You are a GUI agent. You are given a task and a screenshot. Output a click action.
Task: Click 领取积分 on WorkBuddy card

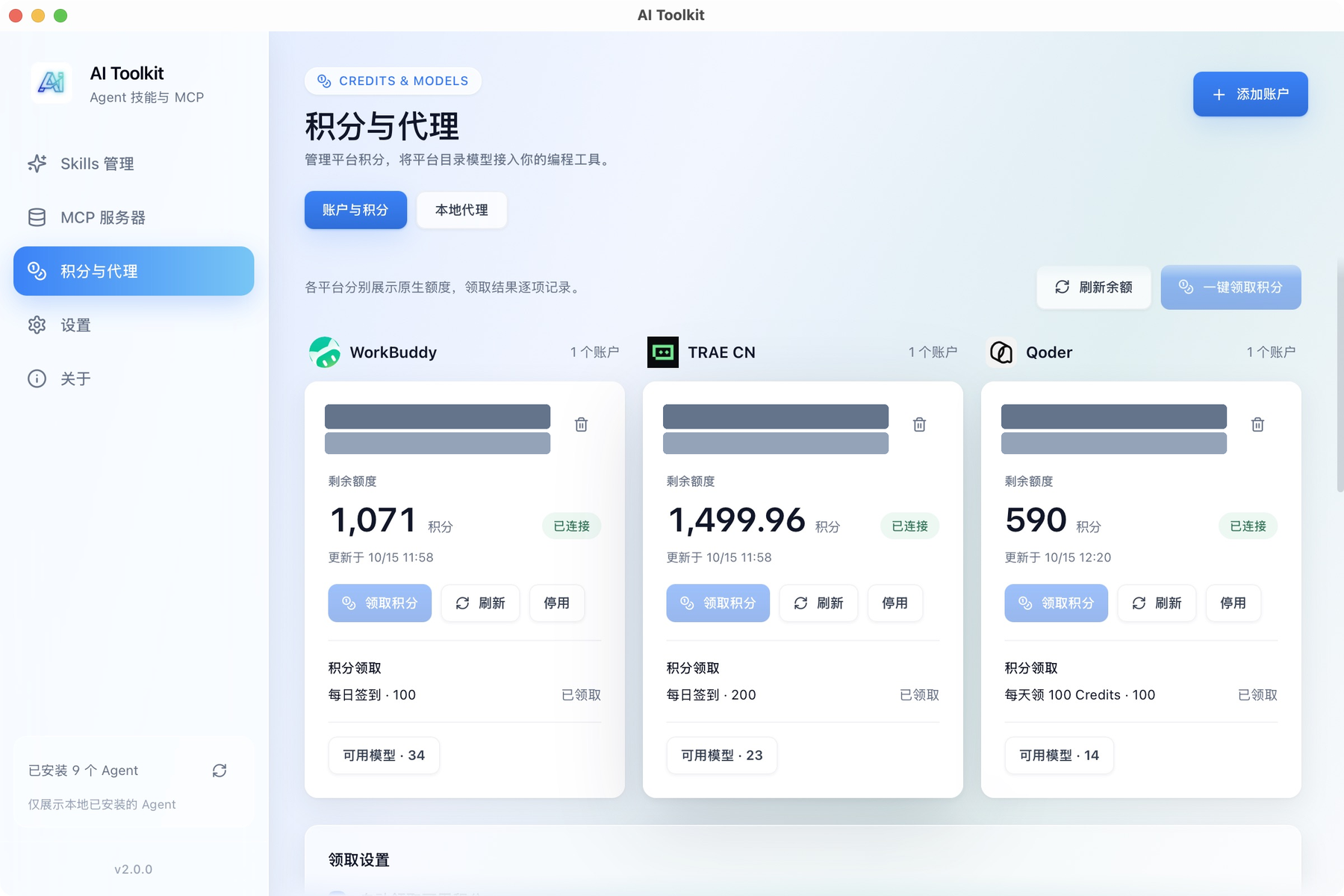[x=380, y=603]
